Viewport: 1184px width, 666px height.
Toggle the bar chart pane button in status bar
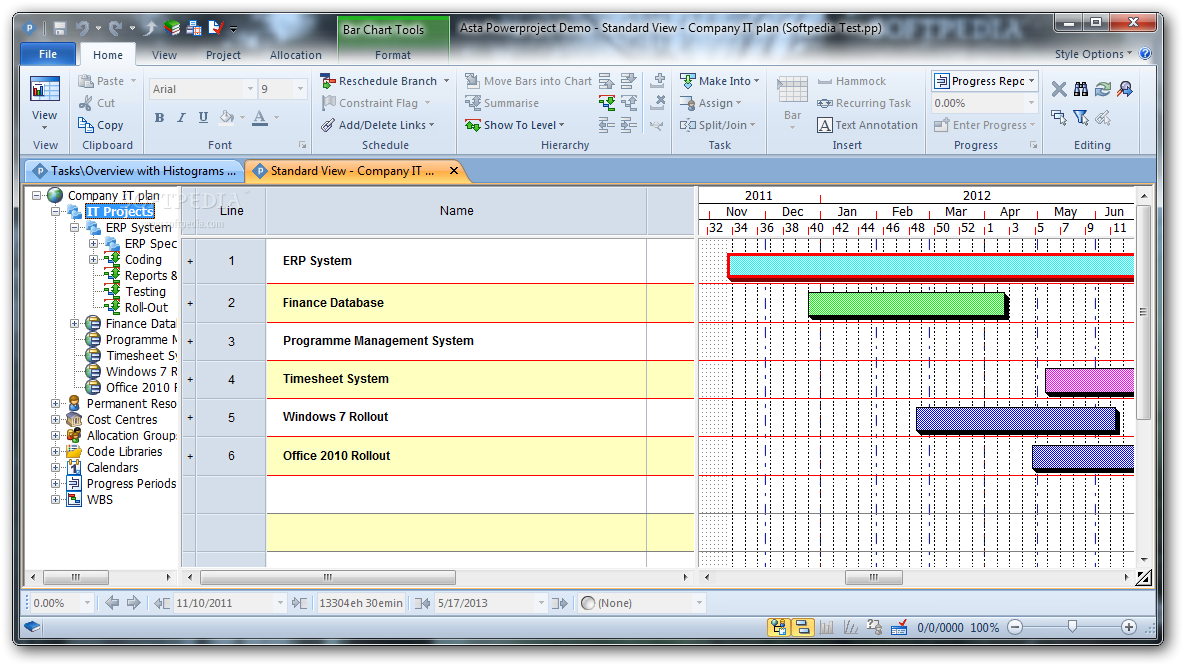coord(802,627)
